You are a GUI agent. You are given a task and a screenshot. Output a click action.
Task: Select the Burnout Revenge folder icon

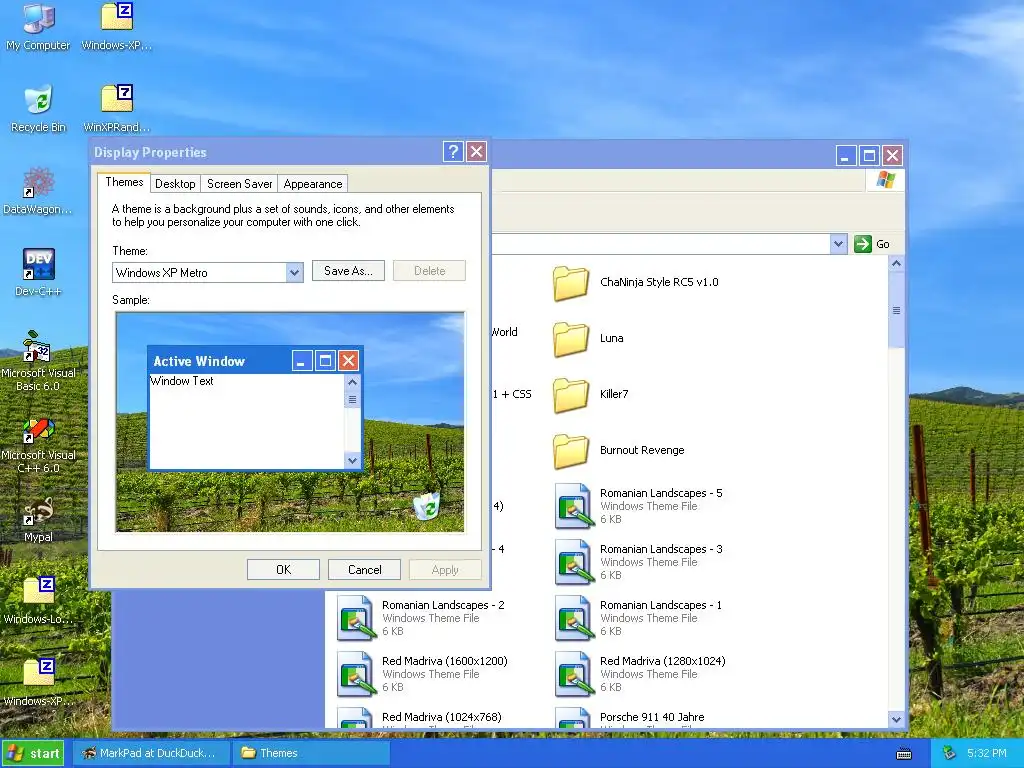tap(570, 451)
